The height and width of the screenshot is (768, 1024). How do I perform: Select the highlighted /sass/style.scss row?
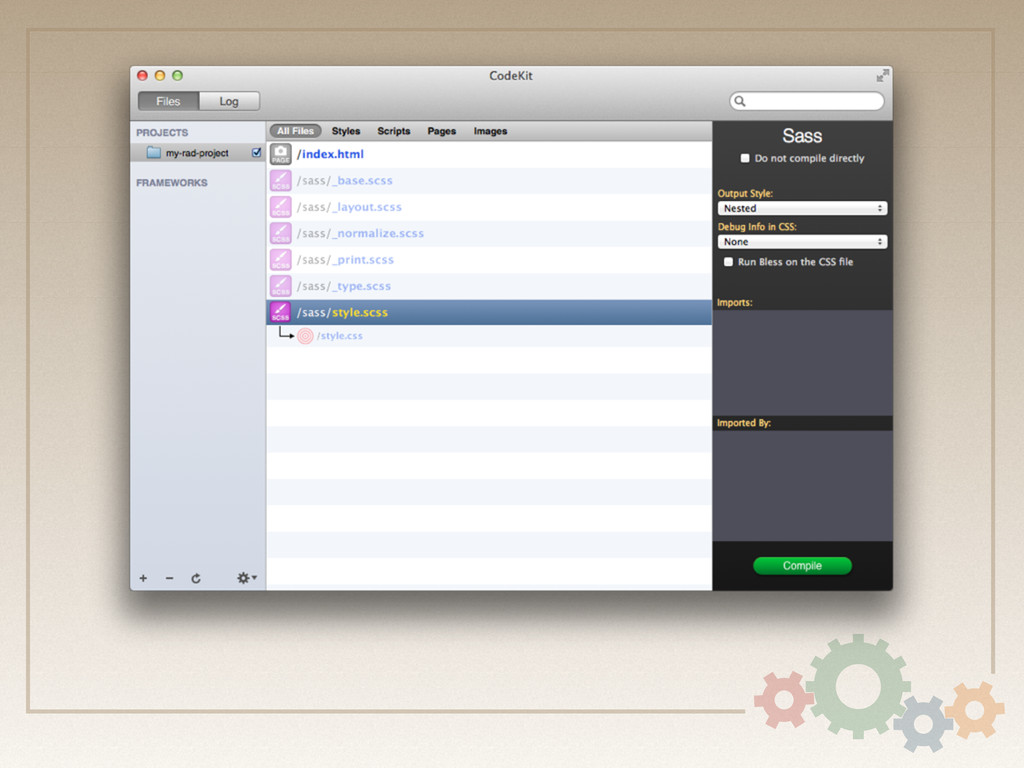tap(489, 312)
